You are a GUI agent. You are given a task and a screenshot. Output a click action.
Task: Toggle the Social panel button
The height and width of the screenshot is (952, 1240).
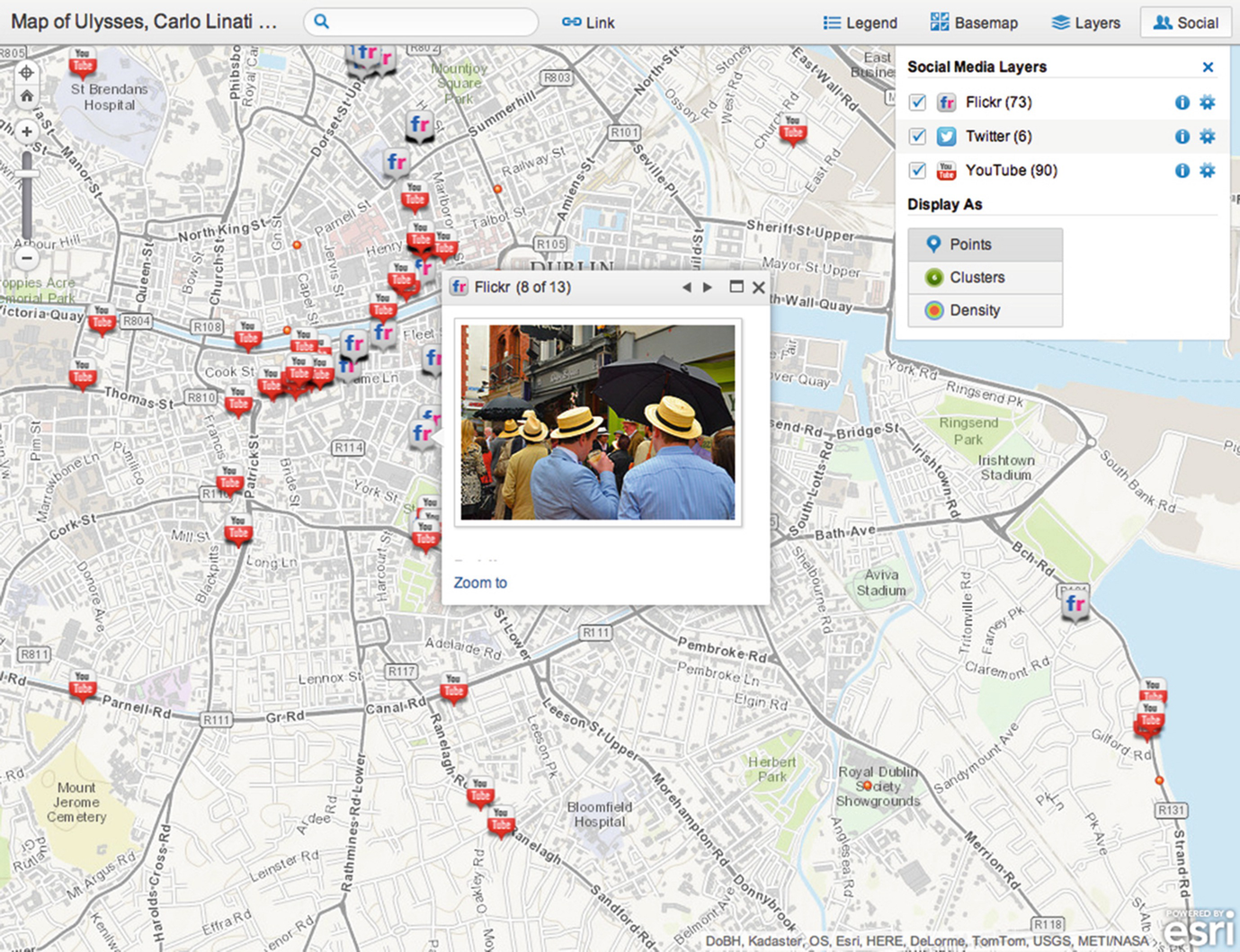[1185, 22]
